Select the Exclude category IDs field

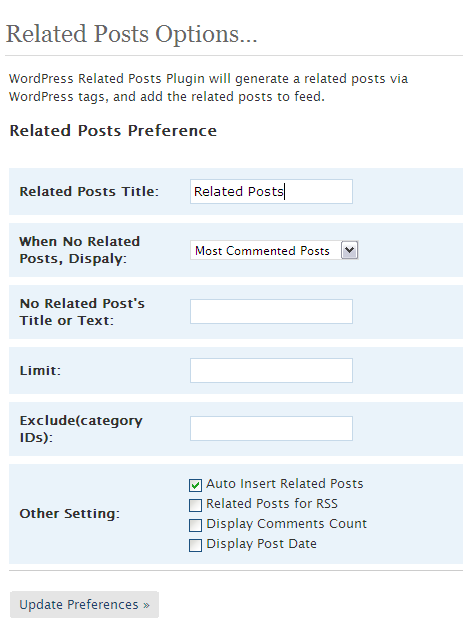271,428
